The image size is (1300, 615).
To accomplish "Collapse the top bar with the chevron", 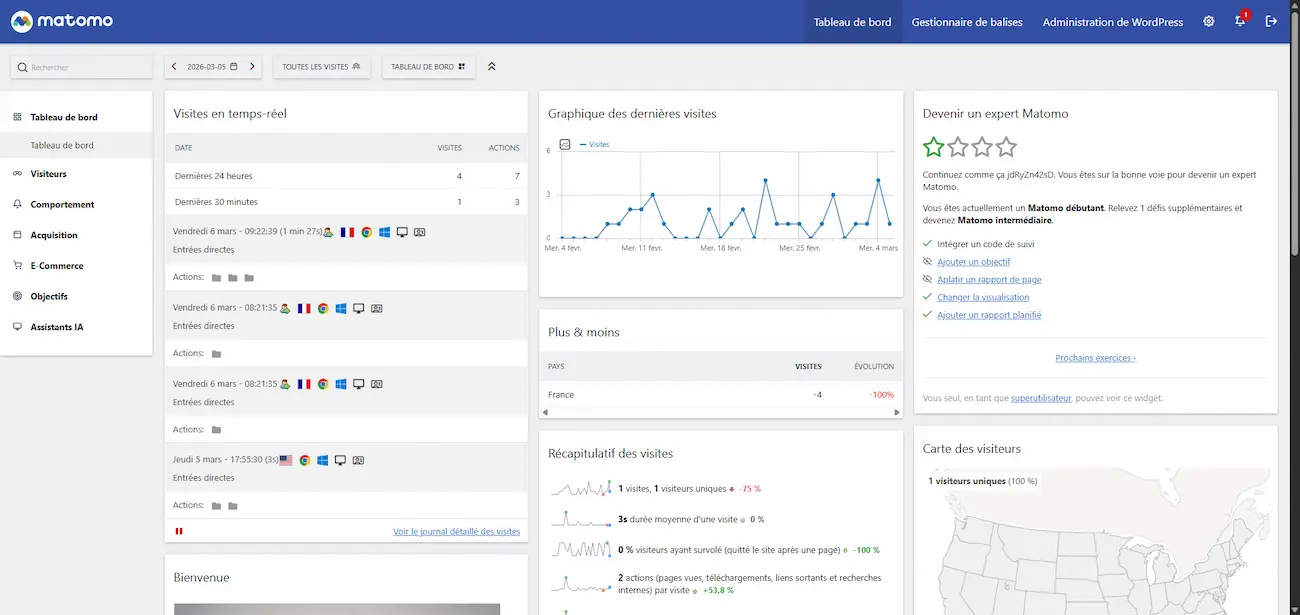I will click(491, 66).
